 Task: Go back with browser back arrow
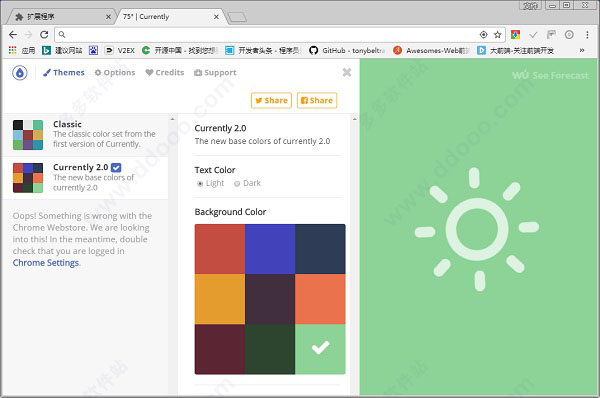pyautogui.click(x=13, y=35)
